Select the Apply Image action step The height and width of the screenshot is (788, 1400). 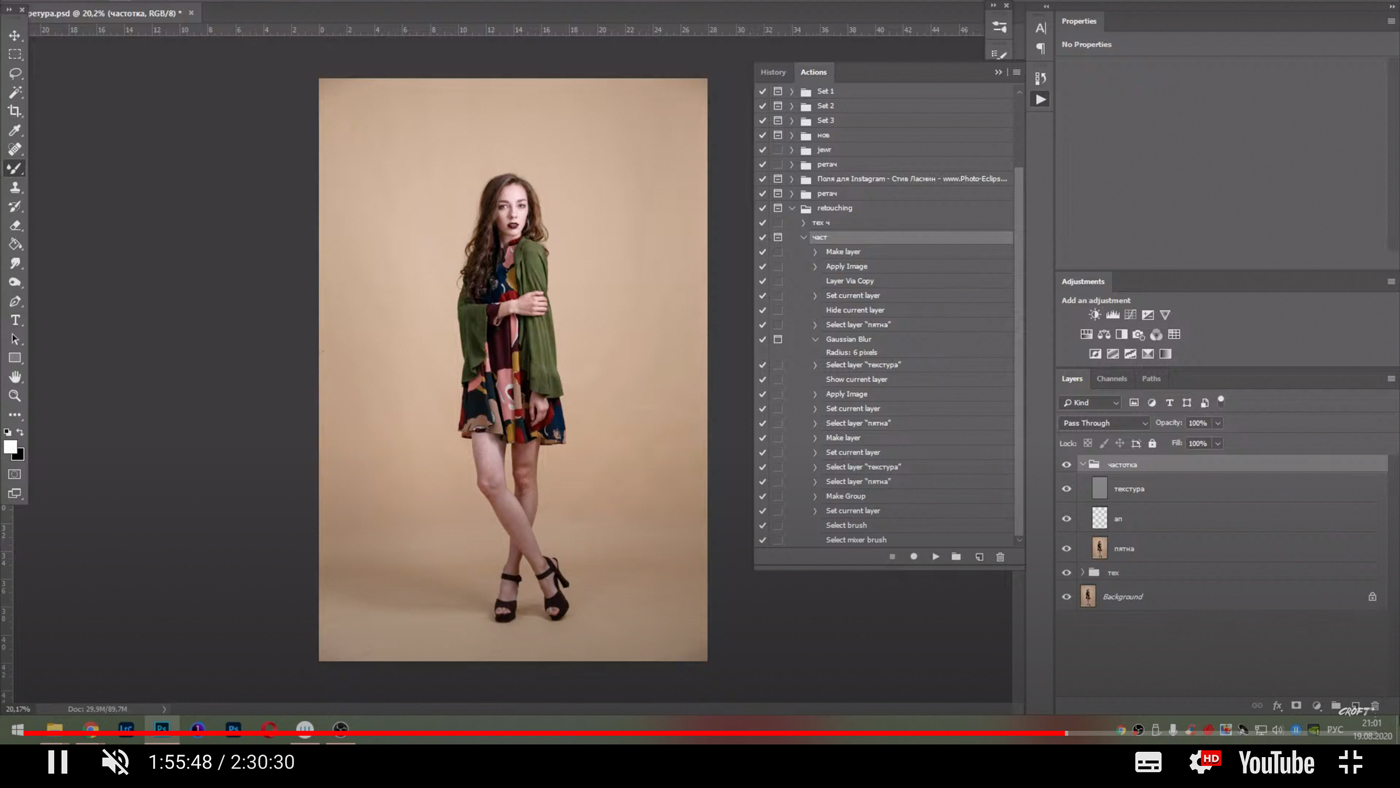pos(846,267)
